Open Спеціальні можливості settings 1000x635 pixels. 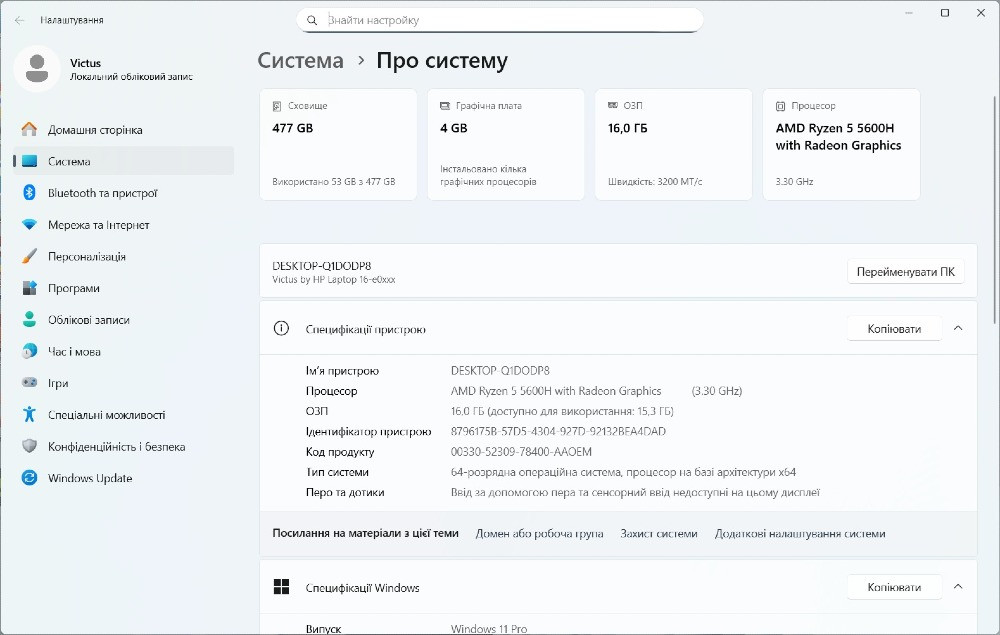(x=102, y=414)
